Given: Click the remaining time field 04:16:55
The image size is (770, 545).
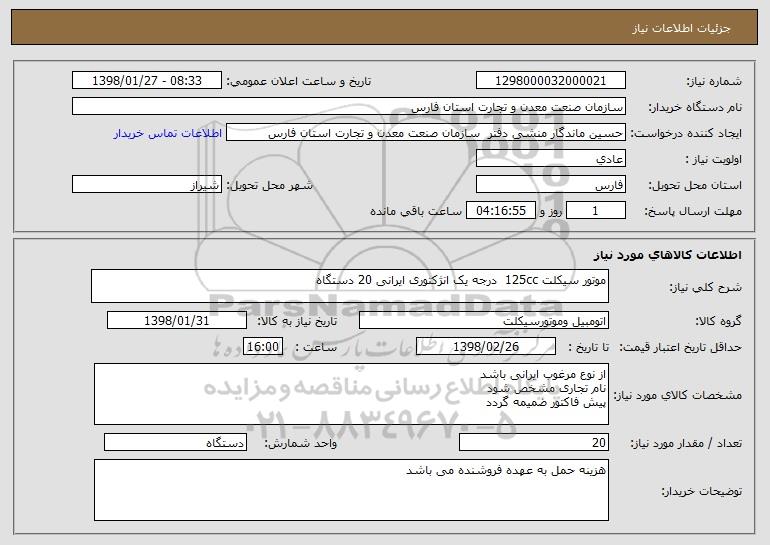Looking at the screenshot, I should click(500, 211).
